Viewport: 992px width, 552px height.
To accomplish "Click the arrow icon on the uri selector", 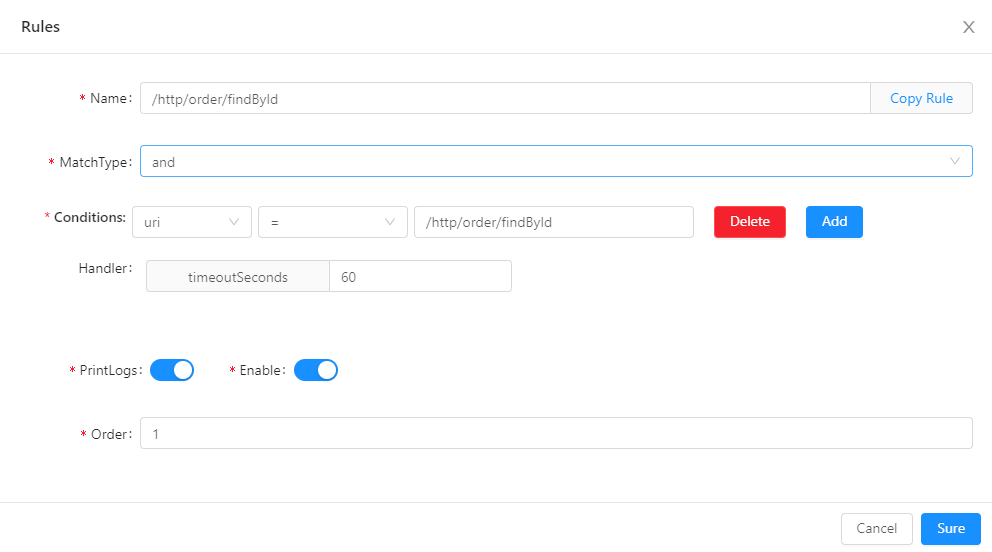I will pyautogui.click(x=235, y=222).
